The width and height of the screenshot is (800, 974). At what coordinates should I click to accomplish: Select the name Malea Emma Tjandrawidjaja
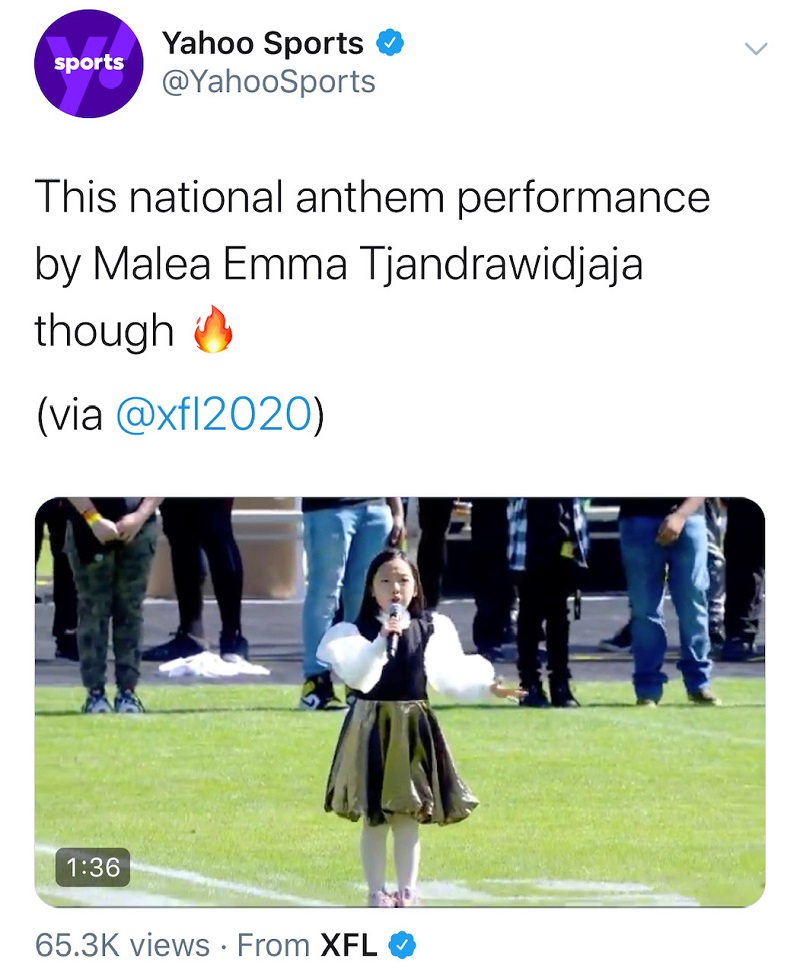(368, 264)
